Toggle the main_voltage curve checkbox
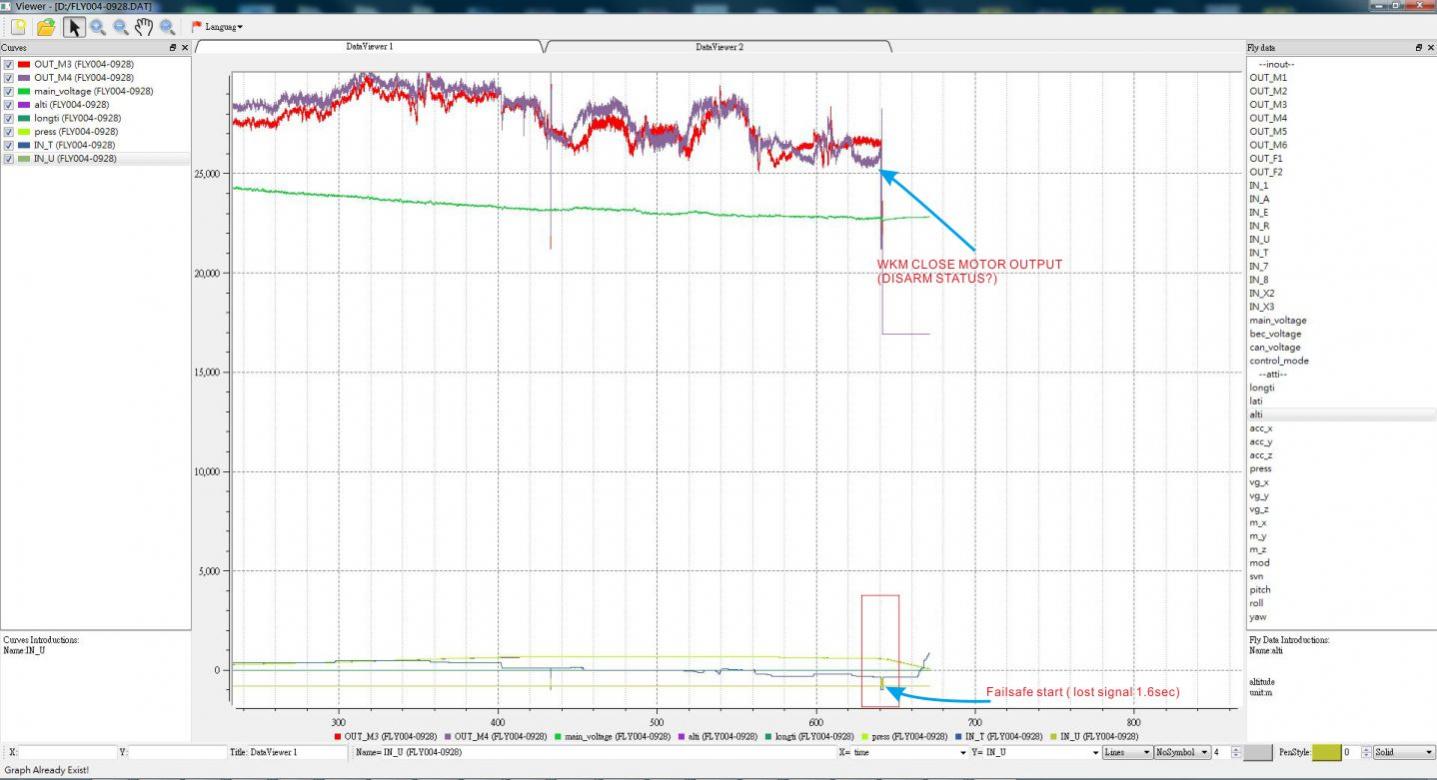Viewport: 1437px width, 780px height. 9,91
